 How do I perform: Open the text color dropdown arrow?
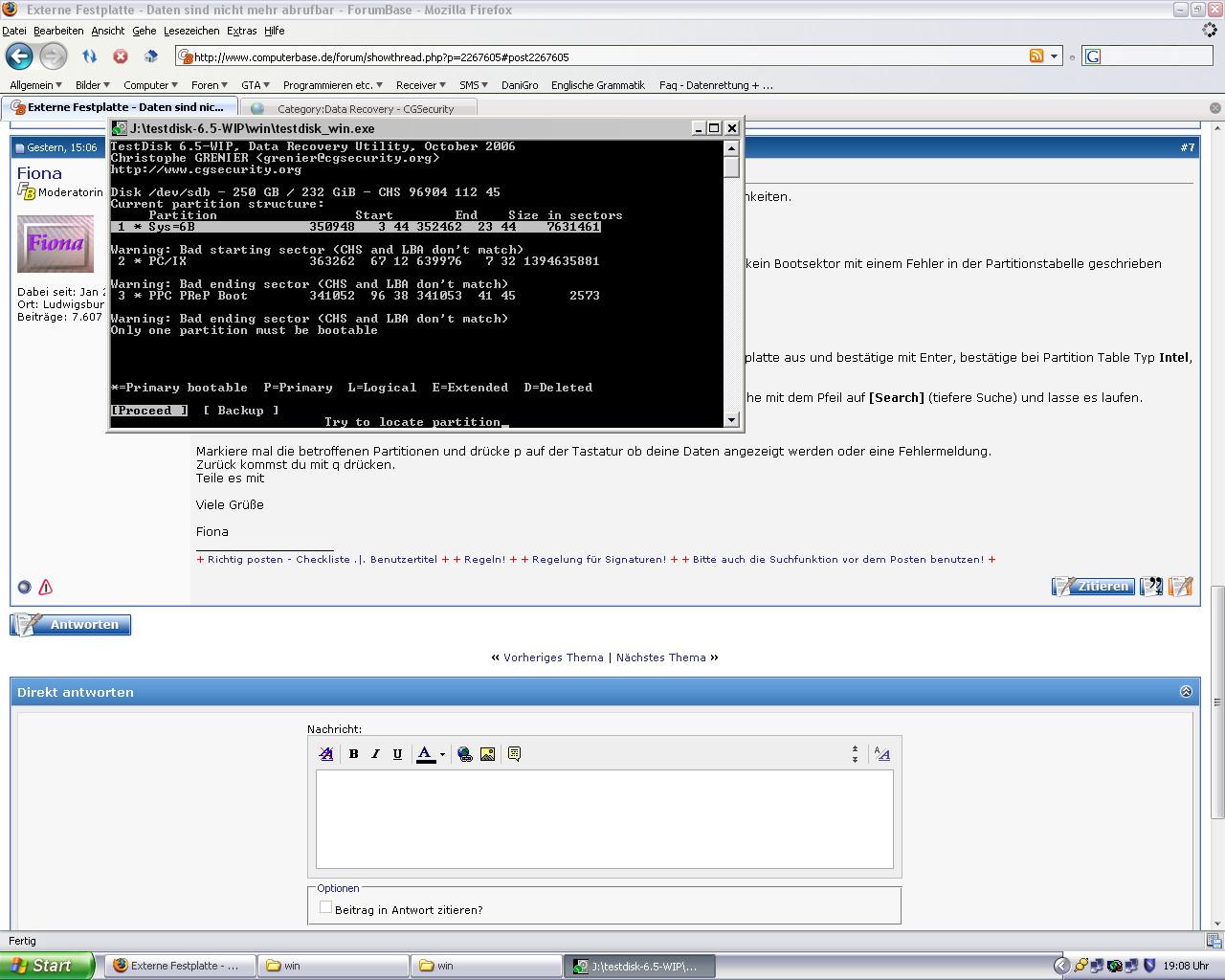point(442,755)
